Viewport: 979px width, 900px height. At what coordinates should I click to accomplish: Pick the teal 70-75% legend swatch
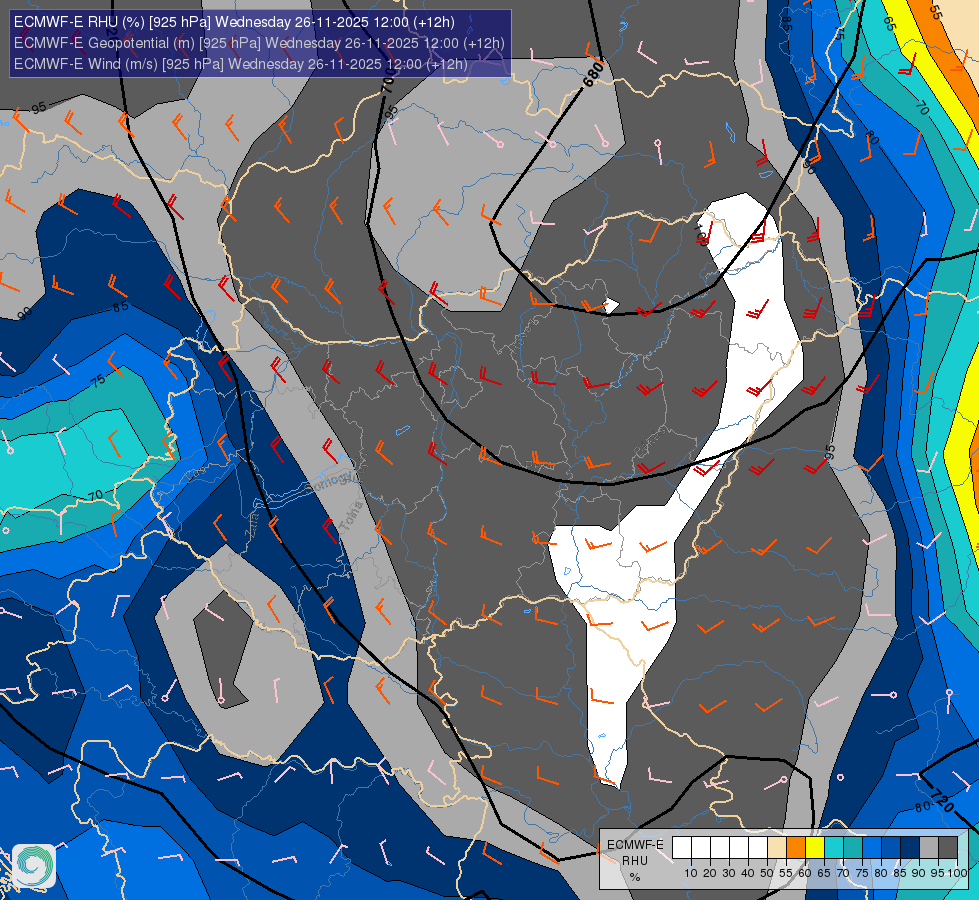[853, 848]
